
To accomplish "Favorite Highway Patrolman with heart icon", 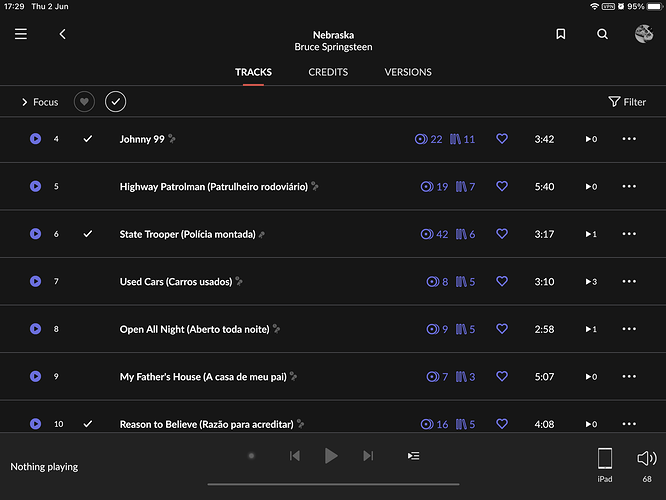I will pyautogui.click(x=502, y=186).
